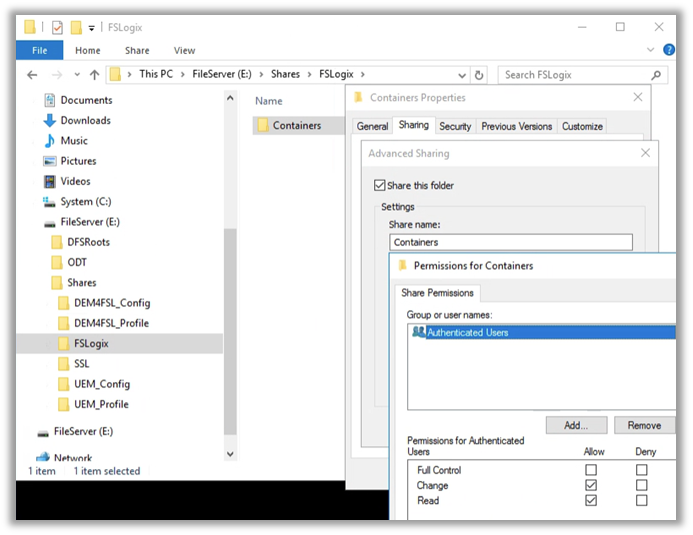This screenshot has width=693, height=535.
Task: Enable Full Control Allow checkbox
Action: (591, 470)
